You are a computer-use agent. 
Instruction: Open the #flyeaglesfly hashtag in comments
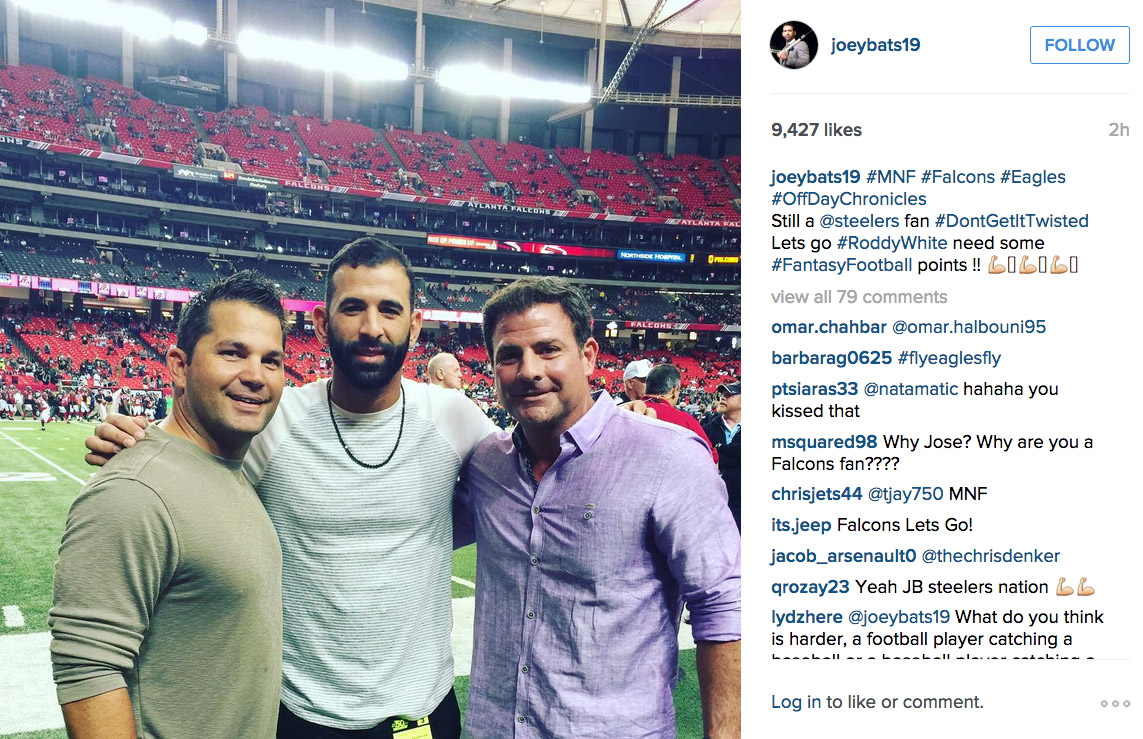coord(949,358)
